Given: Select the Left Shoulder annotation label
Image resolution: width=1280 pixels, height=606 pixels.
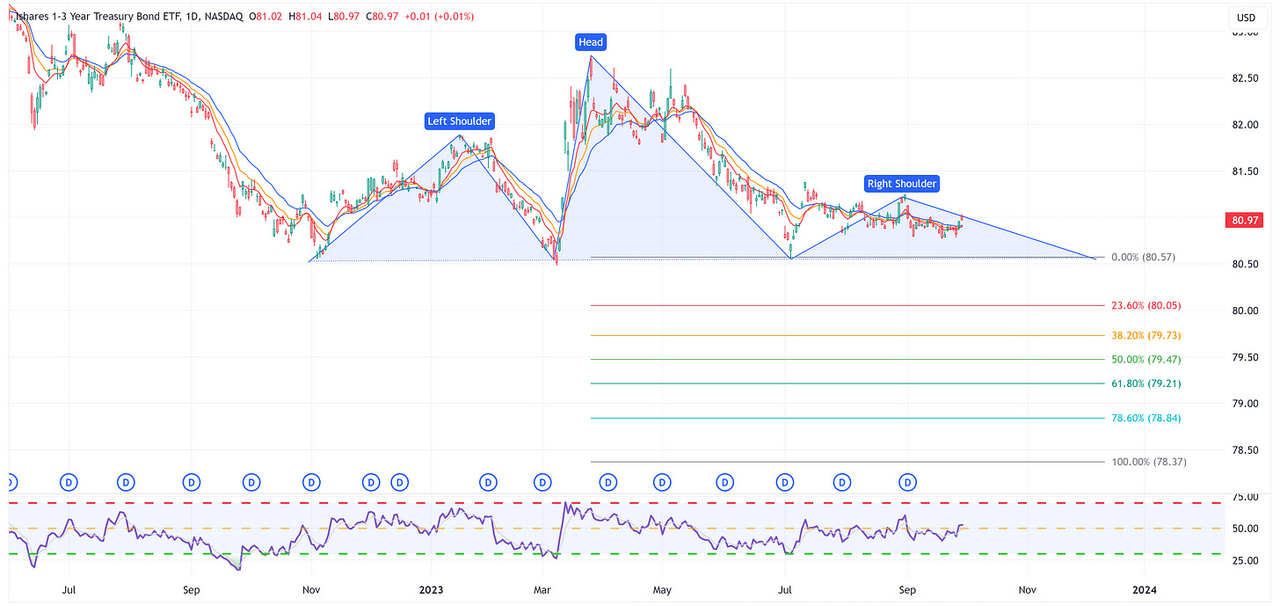Looking at the screenshot, I should 459,120.
